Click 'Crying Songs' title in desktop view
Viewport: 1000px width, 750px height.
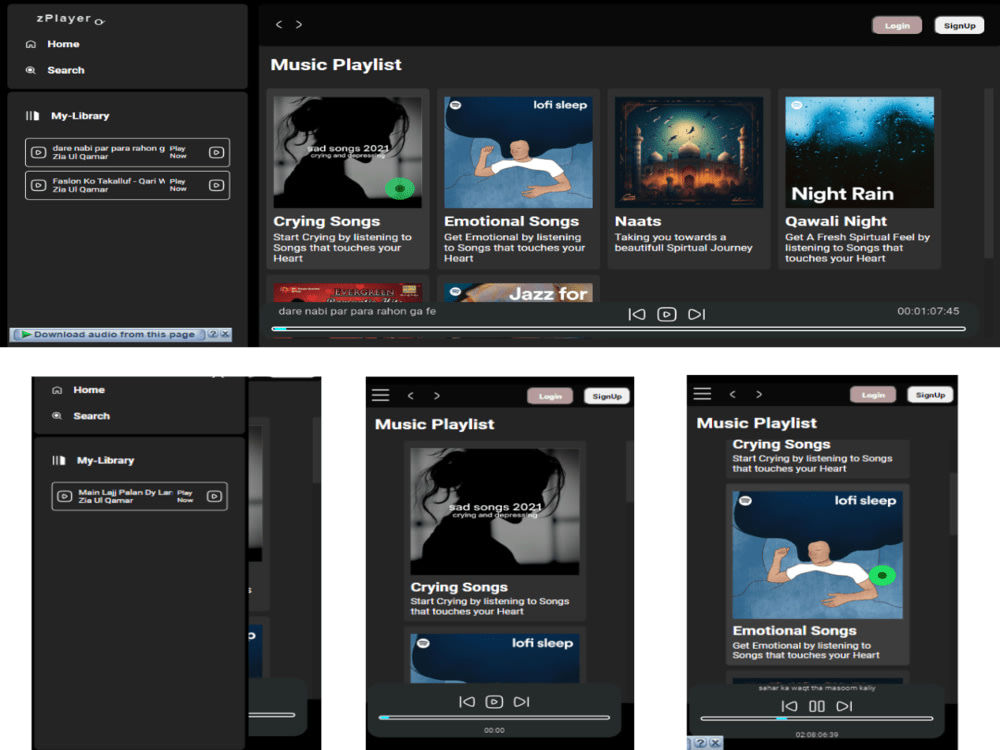click(x=327, y=221)
